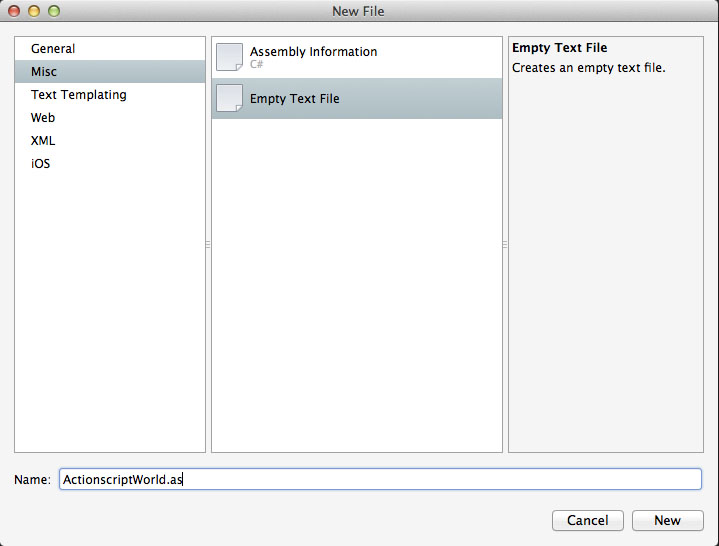
Task: Click the Assembly Information file icon
Action: 229,57
